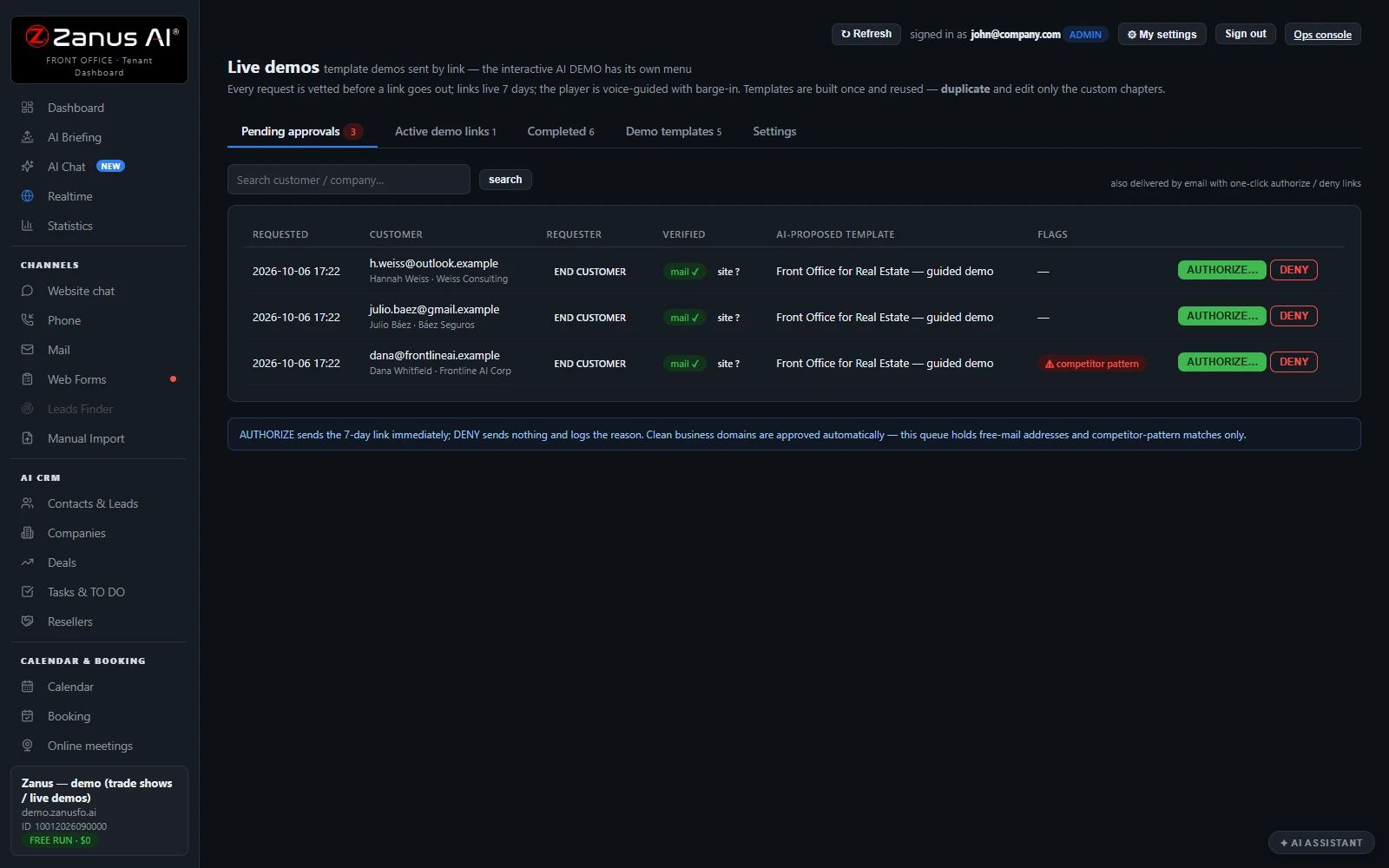Focus the Search customer / company field
This screenshot has height=868, width=1389.
pyautogui.click(x=349, y=180)
